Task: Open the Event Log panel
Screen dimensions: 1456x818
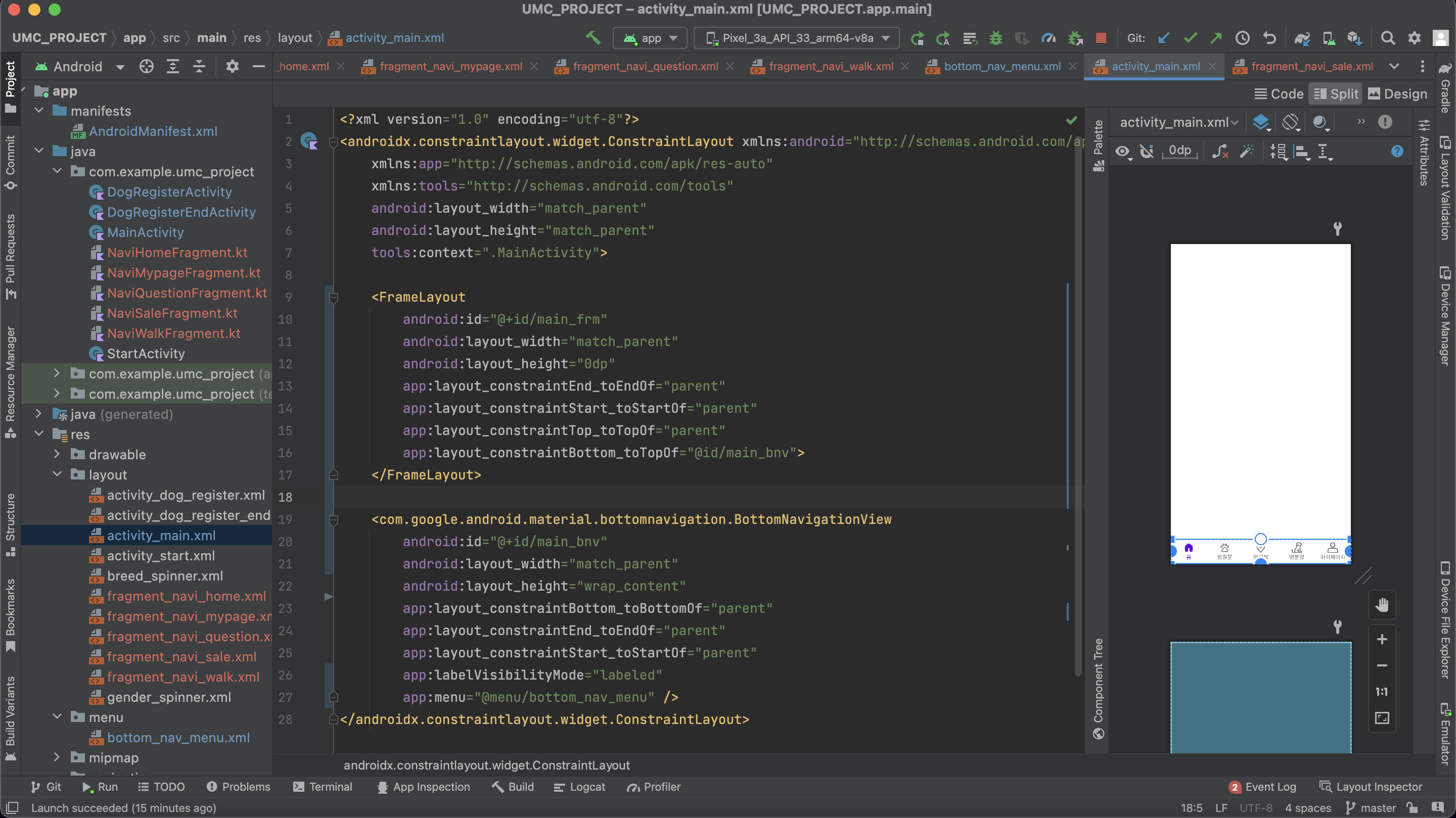Action: [x=1263, y=786]
